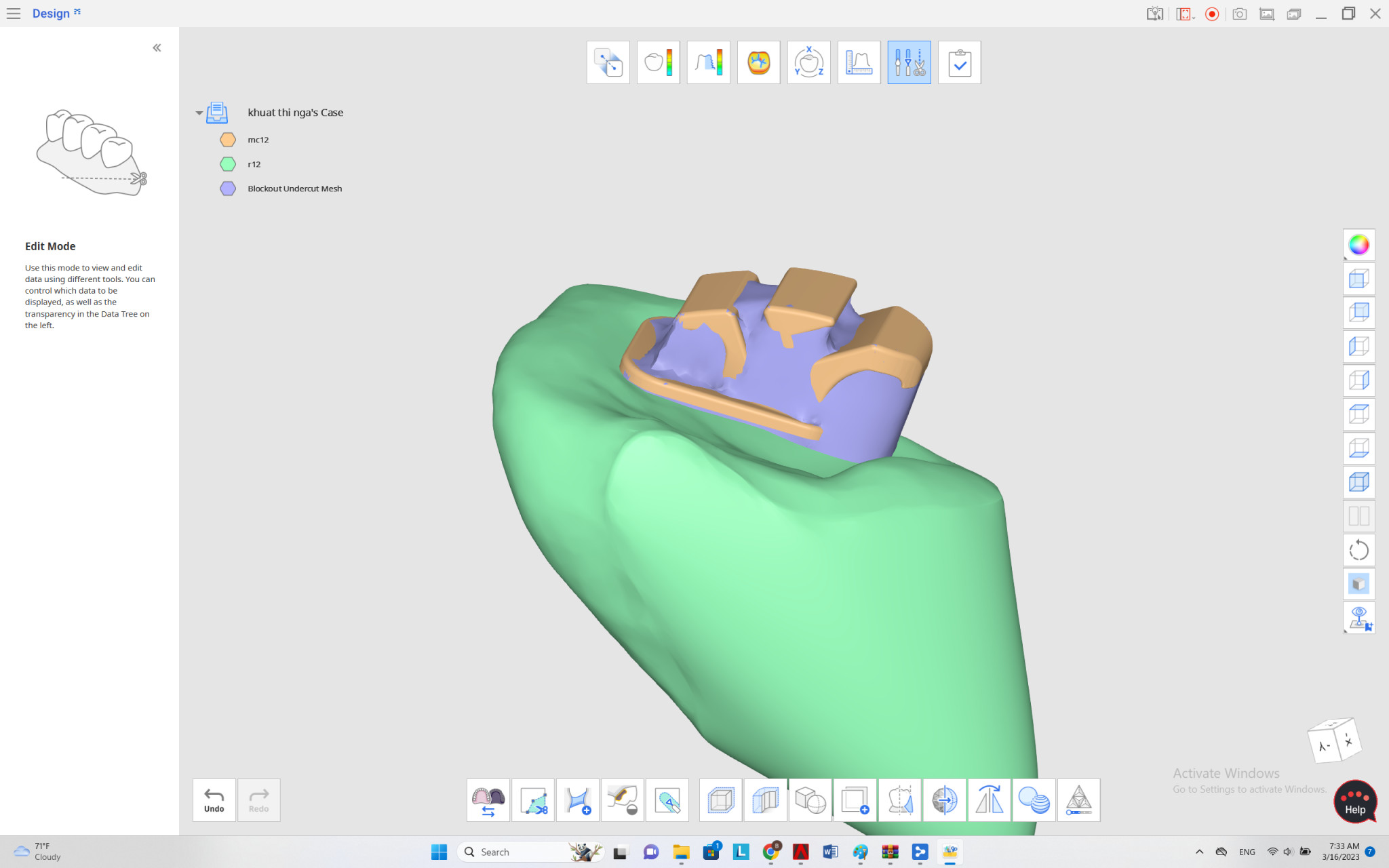Viewport: 1389px width, 868px height.
Task: Show hidden system tray icons
Action: click(1199, 852)
